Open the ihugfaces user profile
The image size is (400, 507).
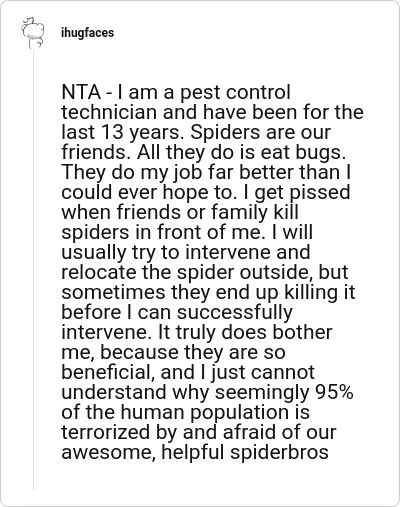(x=87, y=33)
